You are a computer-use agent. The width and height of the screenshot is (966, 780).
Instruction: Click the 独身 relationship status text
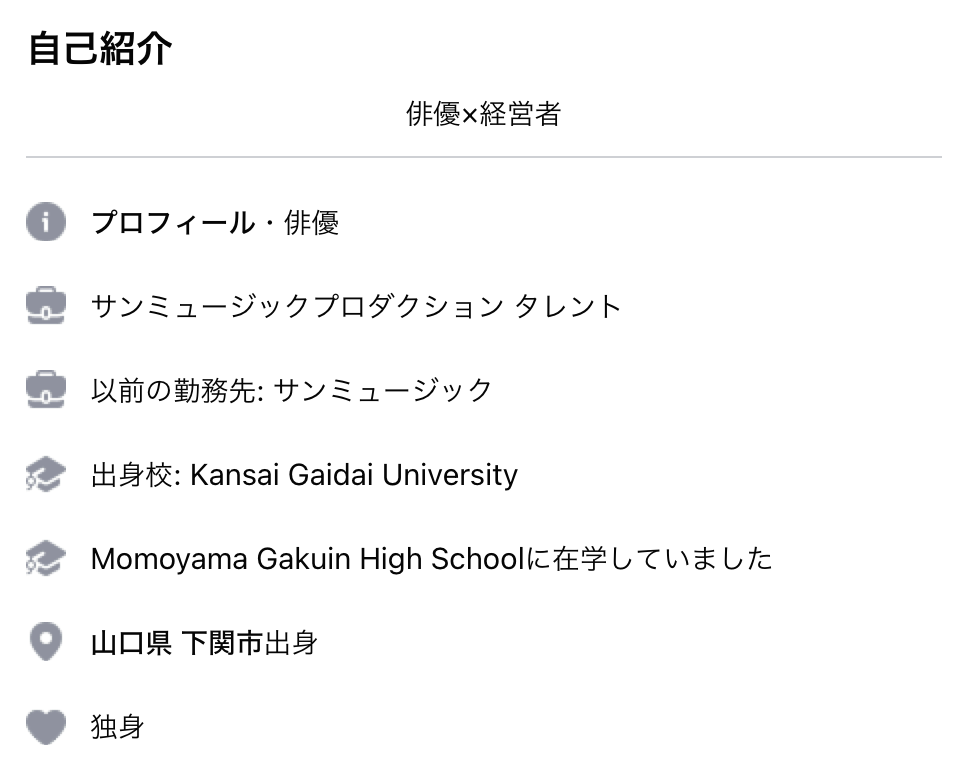118,727
